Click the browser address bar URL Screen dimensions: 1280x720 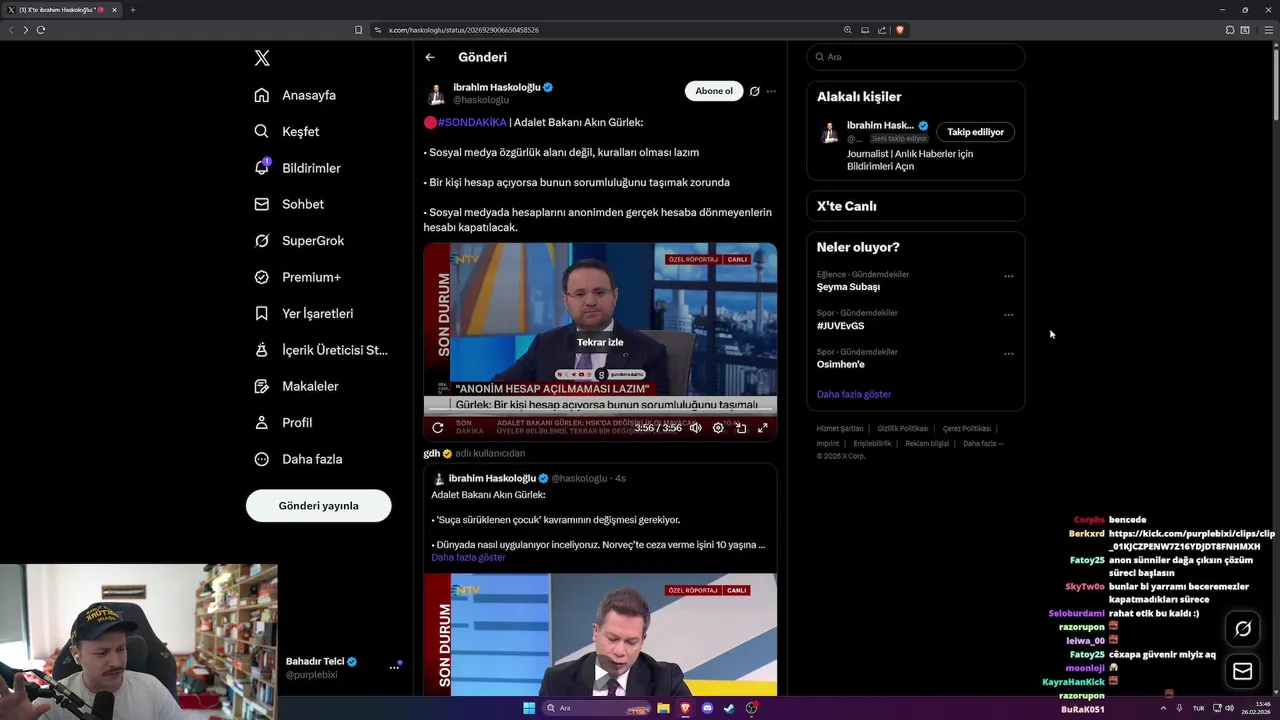464,30
